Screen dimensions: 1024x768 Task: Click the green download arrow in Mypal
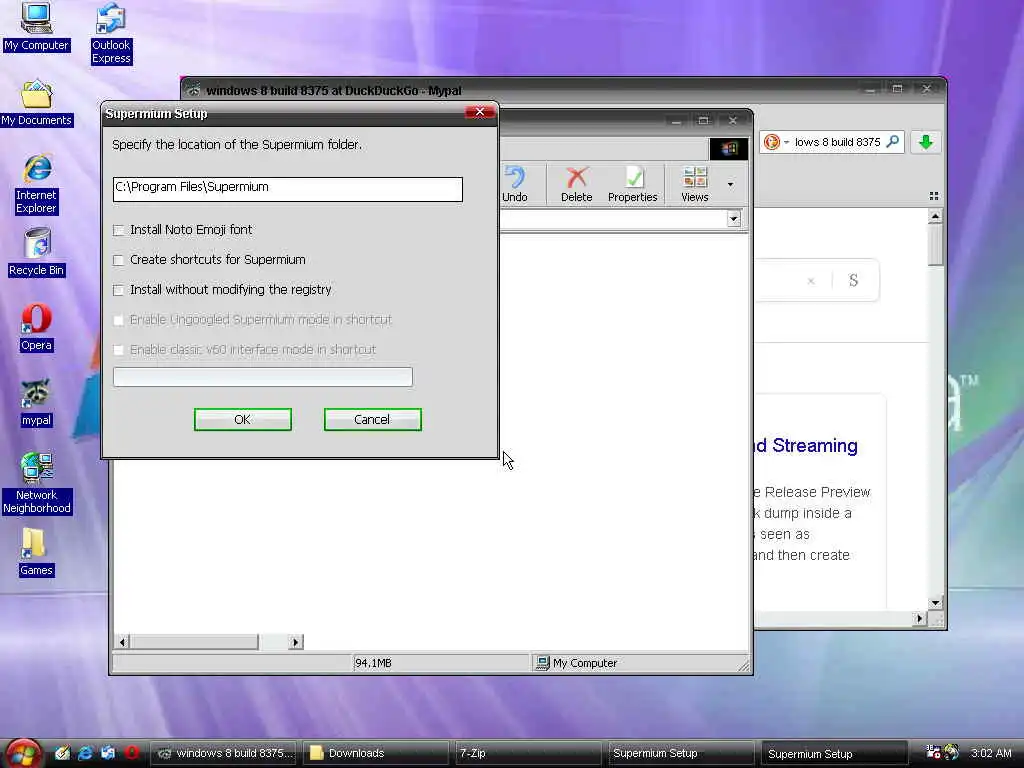pos(925,142)
